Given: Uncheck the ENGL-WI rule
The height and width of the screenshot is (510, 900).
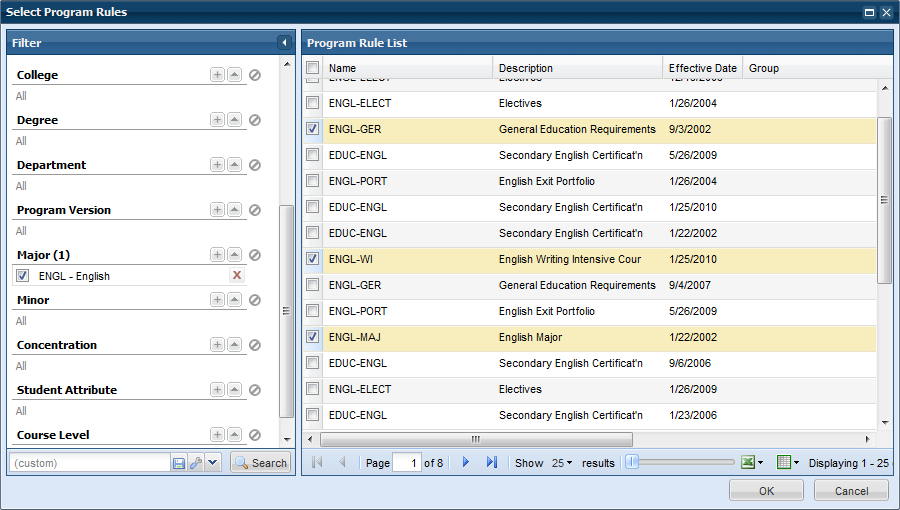Looking at the screenshot, I should 312,259.
